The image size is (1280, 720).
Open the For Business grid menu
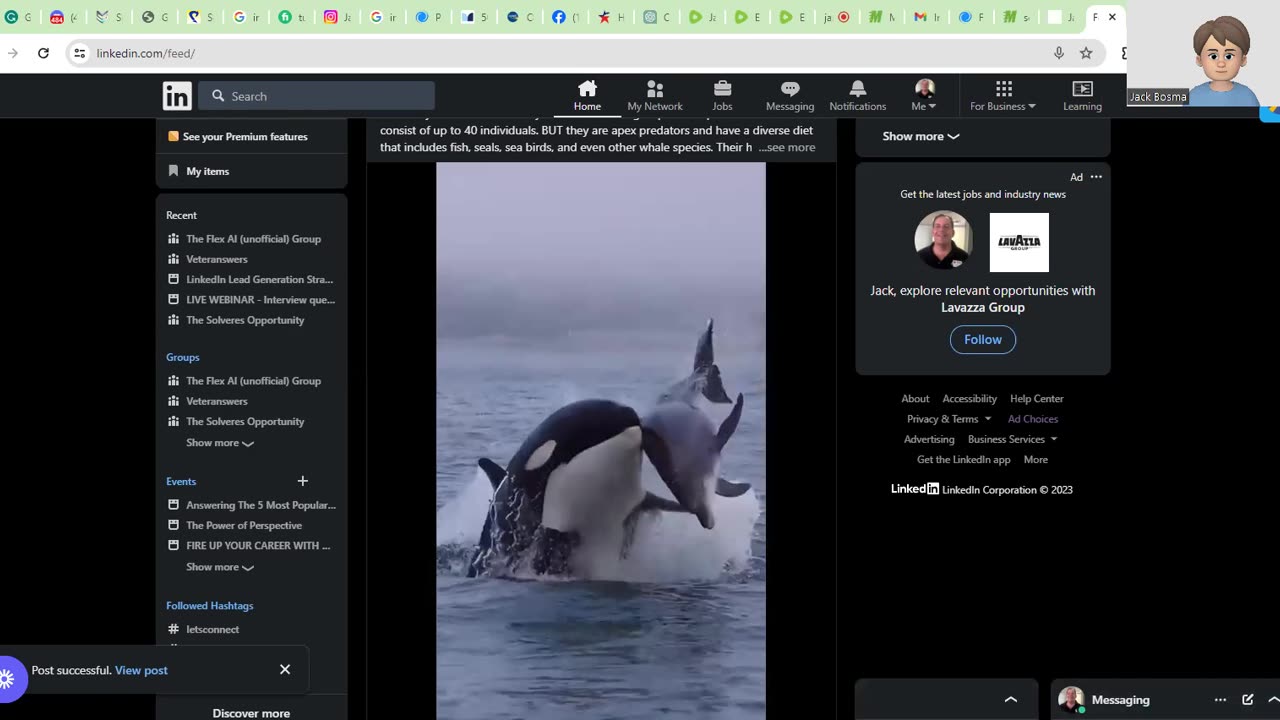(1003, 96)
